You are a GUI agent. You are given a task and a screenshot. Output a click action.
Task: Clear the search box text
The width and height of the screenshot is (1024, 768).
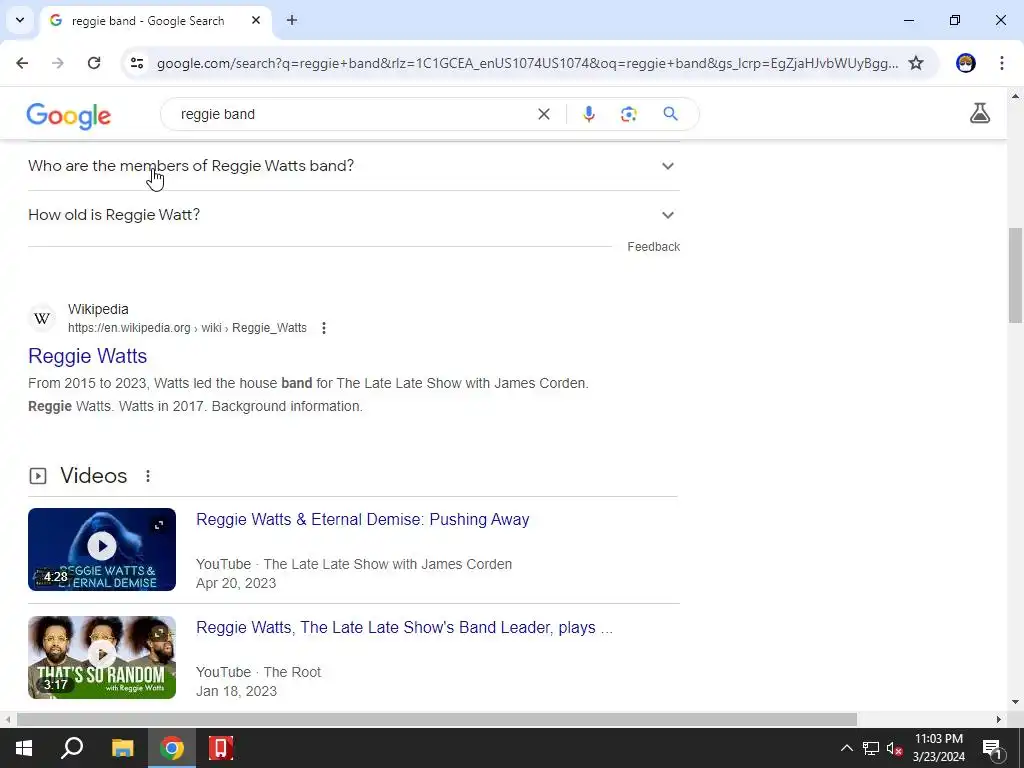pos(543,114)
